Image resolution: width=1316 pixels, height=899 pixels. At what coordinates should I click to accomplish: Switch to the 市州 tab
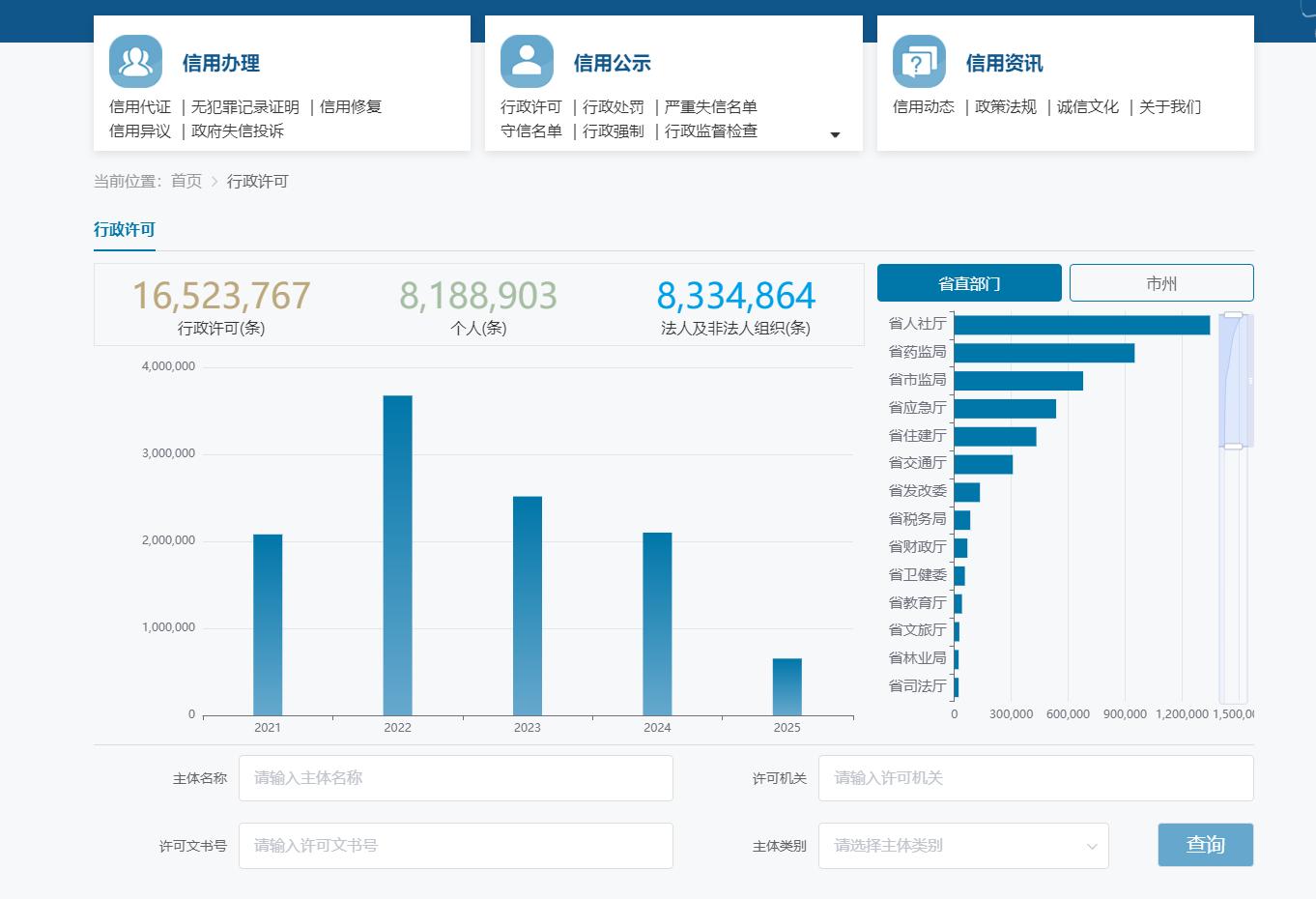coord(1160,283)
